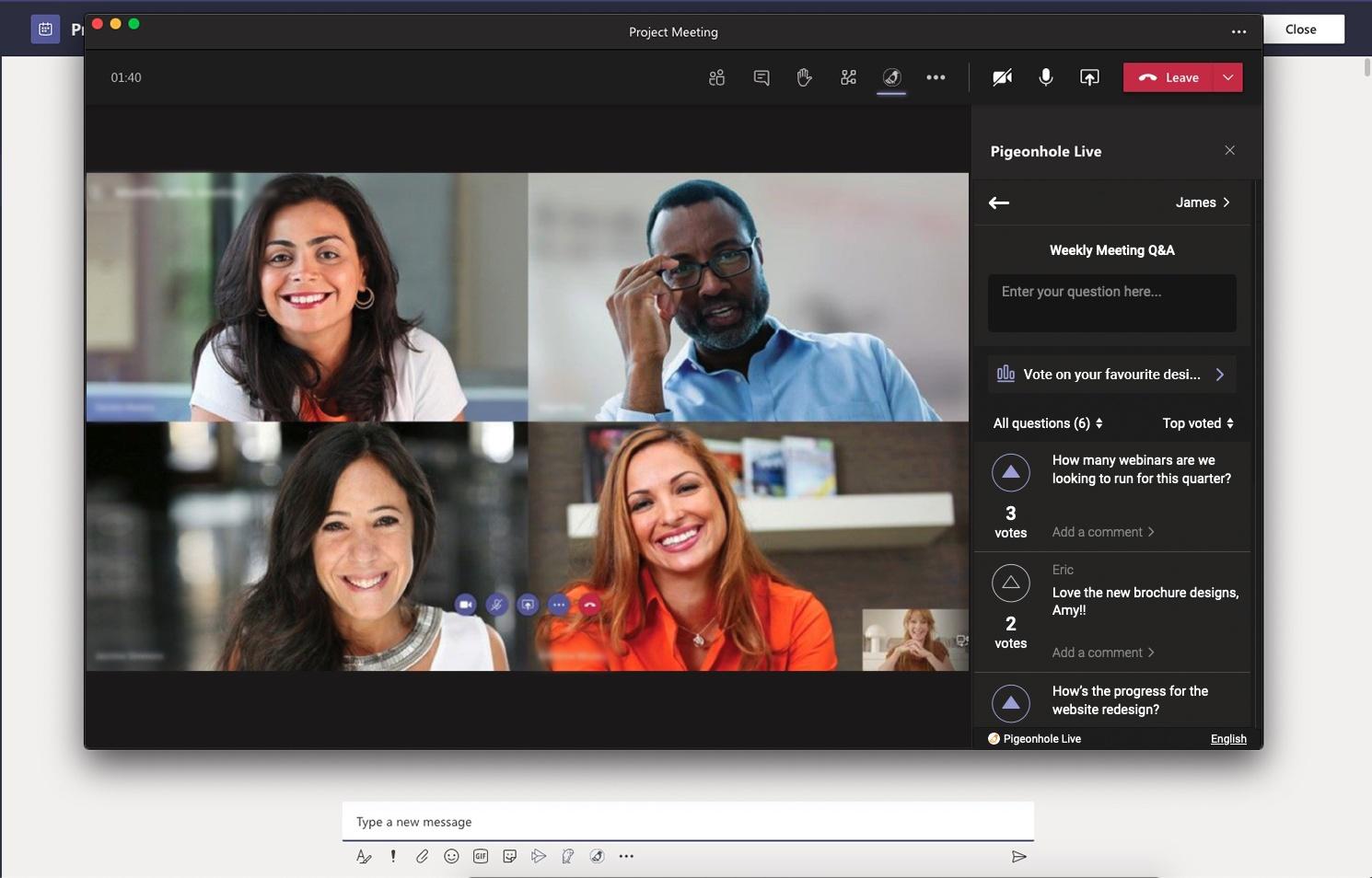The height and width of the screenshot is (878, 1372).
Task: Raise your hand in the meeting
Action: (804, 77)
